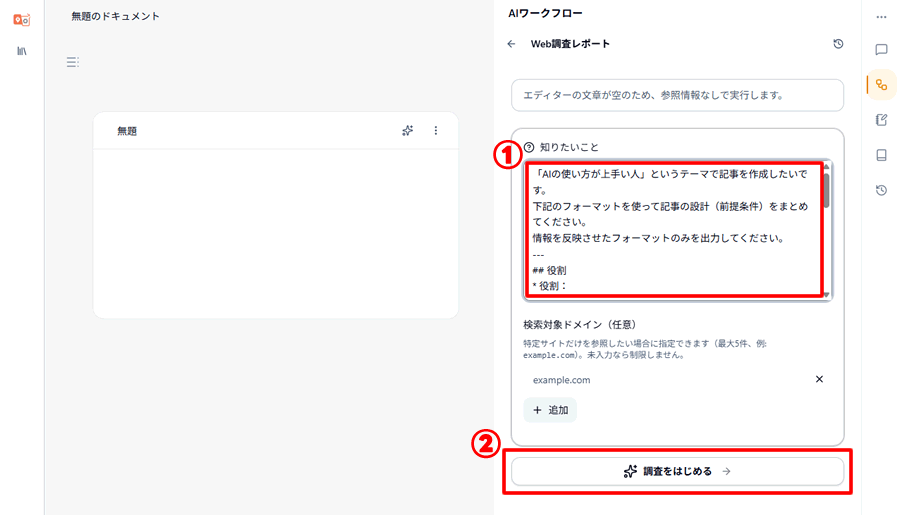The height and width of the screenshot is (515, 900).
Task: Click the AIワークフロー panel title
Action: click(x=545, y=13)
